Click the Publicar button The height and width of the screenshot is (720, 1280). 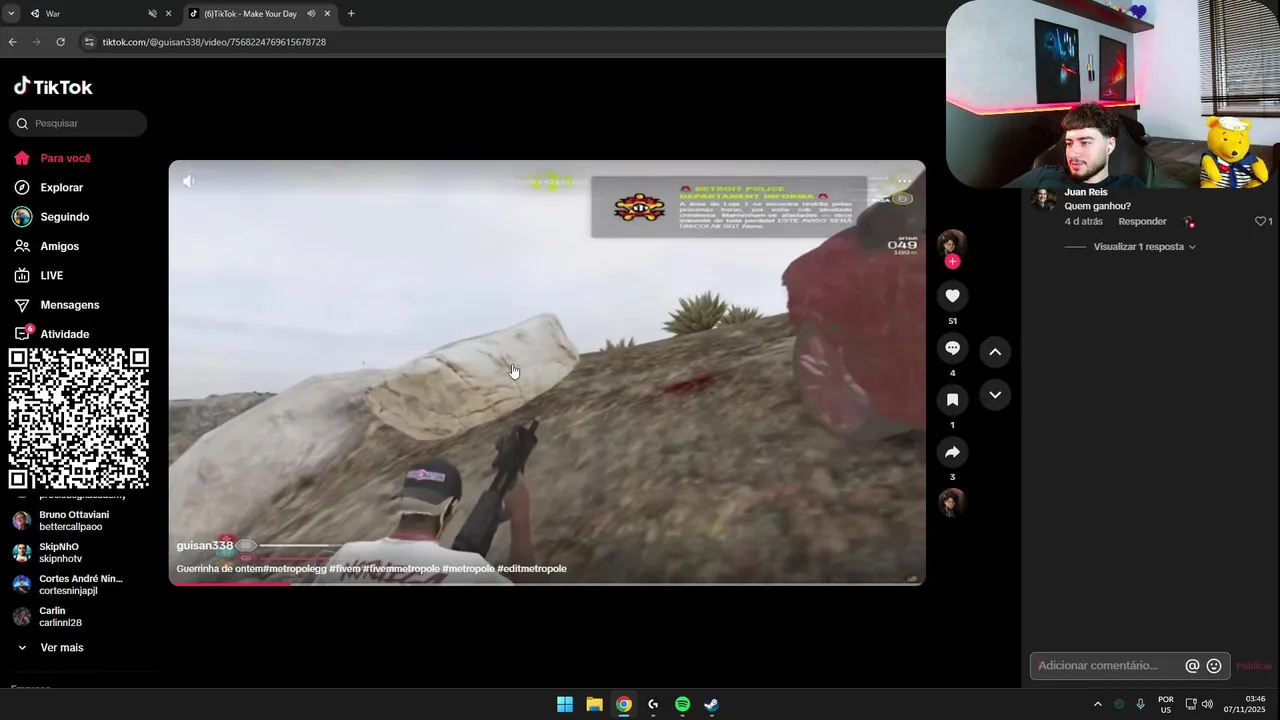coord(1254,666)
